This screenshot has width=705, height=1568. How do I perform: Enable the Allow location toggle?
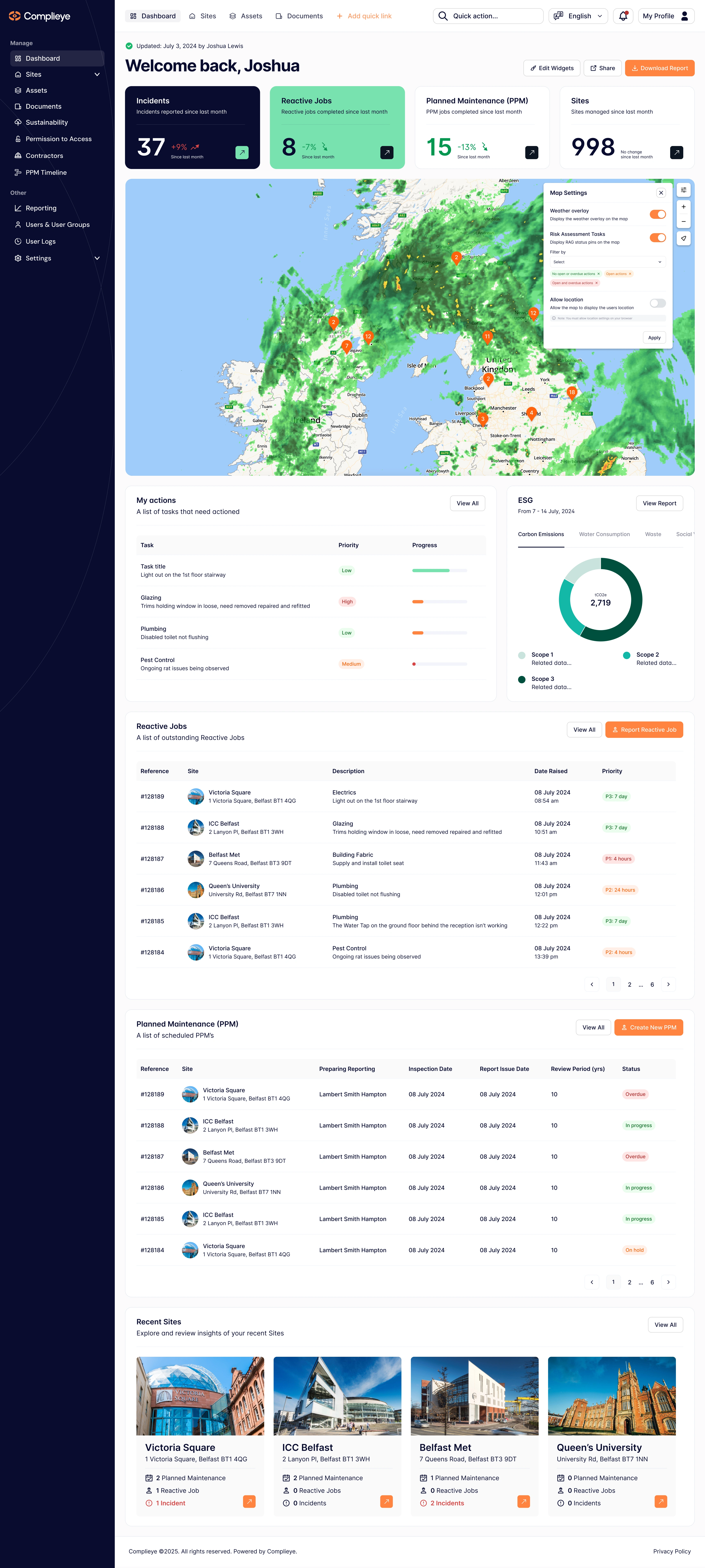pos(657,303)
